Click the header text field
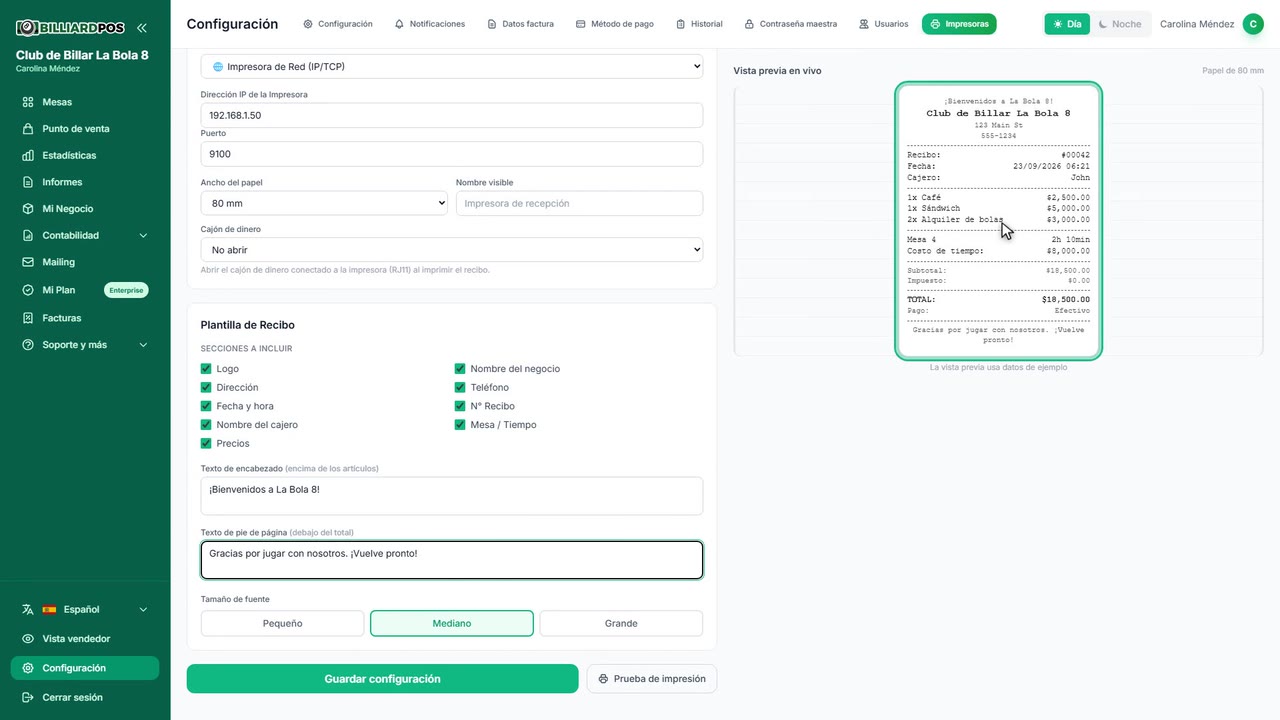Screen dimensions: 1280x720 452,496
